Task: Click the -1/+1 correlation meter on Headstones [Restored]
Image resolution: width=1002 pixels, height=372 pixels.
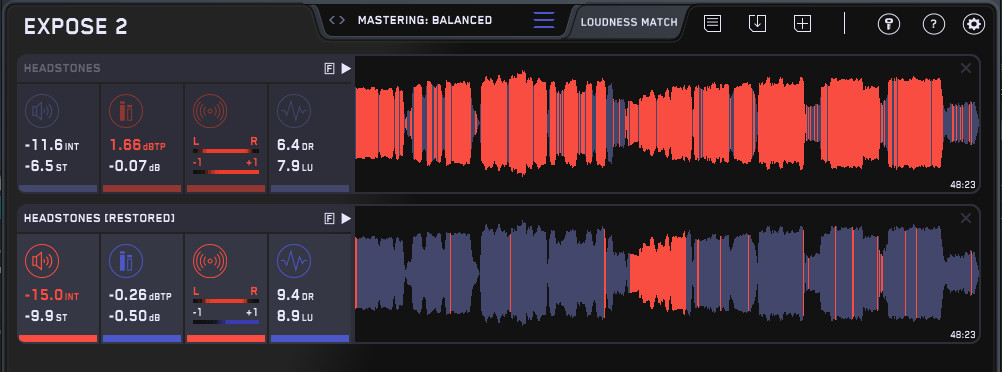Action: coord(226,322)
